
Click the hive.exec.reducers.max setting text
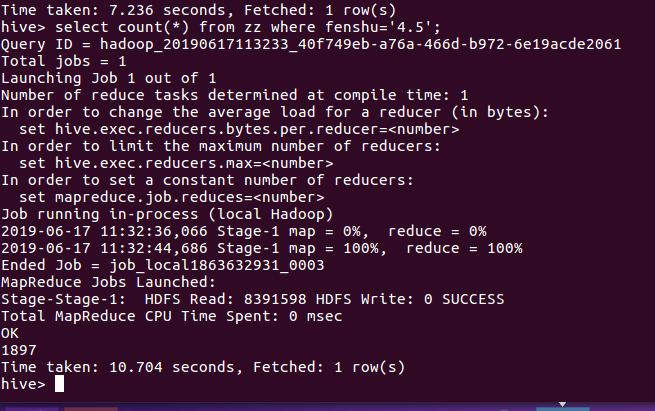(177, 163)
